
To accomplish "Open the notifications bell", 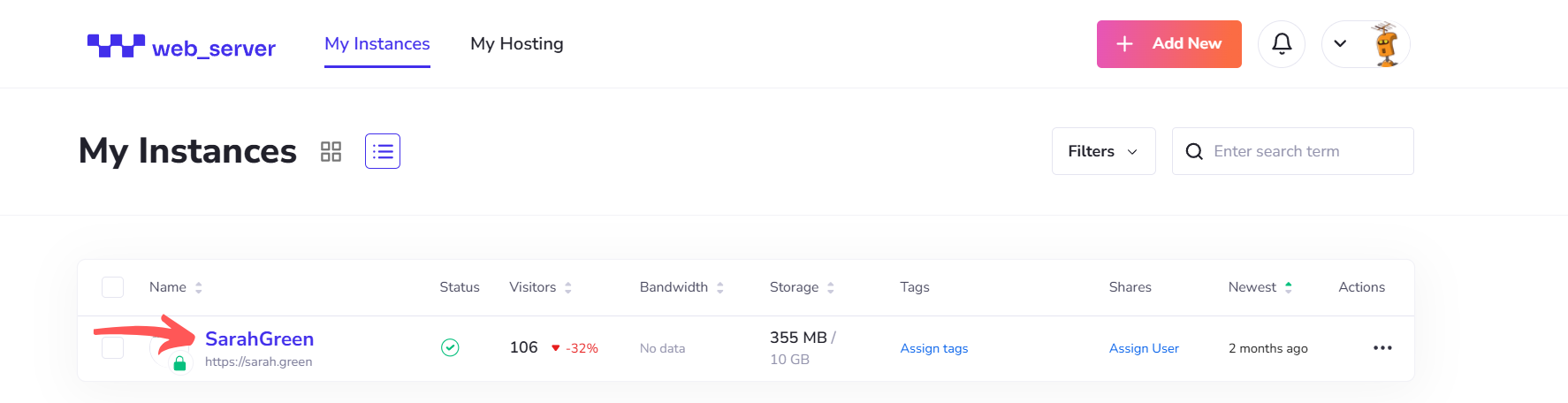I will 1282,44.
